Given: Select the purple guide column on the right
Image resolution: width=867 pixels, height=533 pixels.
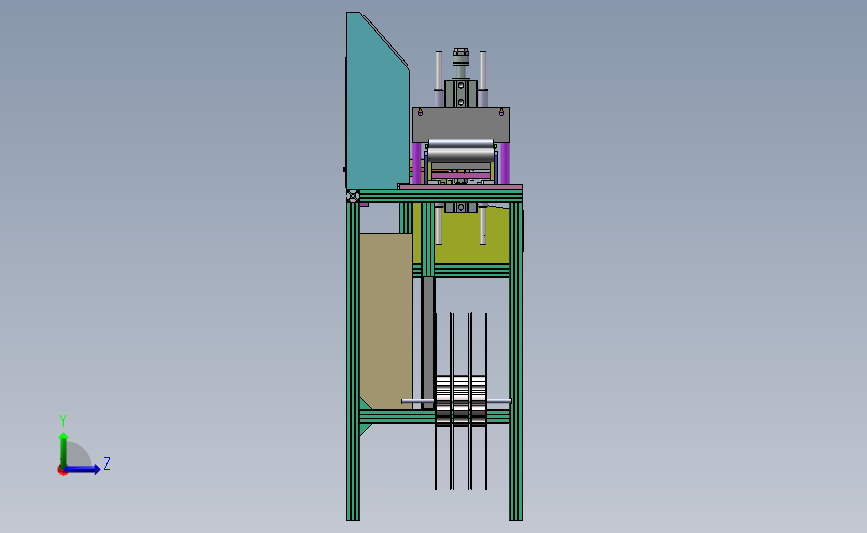Looking at the screenshot, I should (x=504, y=163).
